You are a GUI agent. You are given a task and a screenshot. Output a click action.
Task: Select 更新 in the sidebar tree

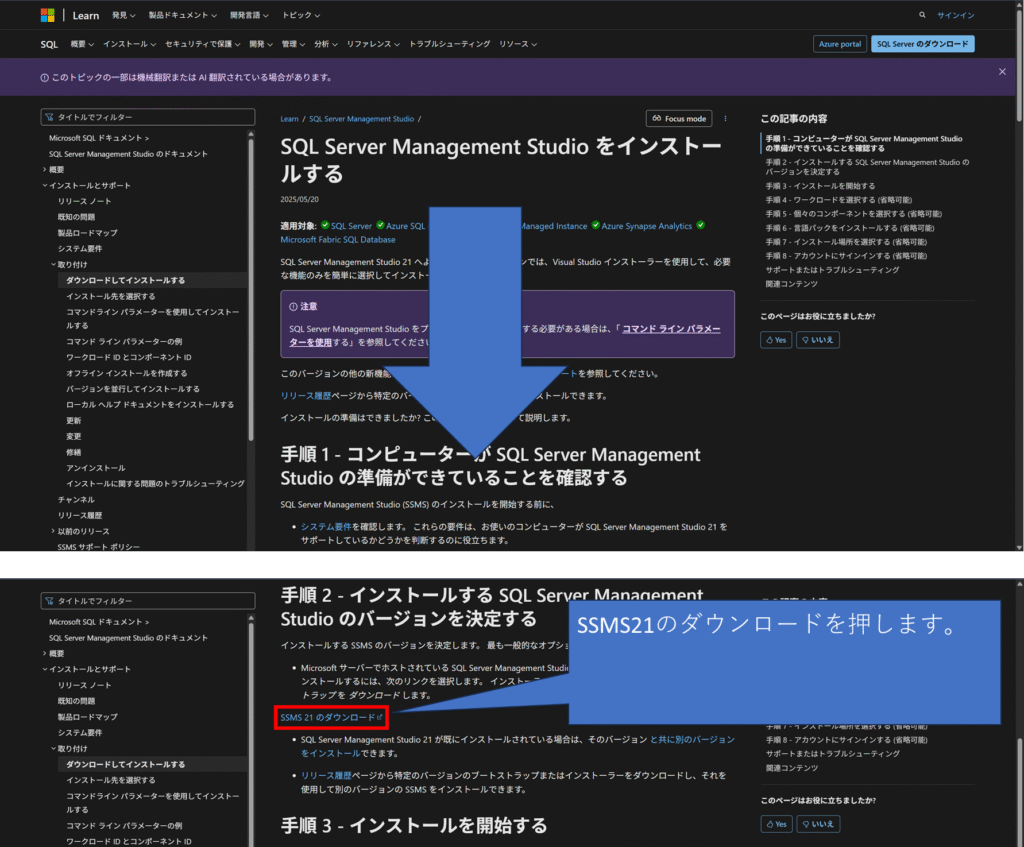coord(74,421)
